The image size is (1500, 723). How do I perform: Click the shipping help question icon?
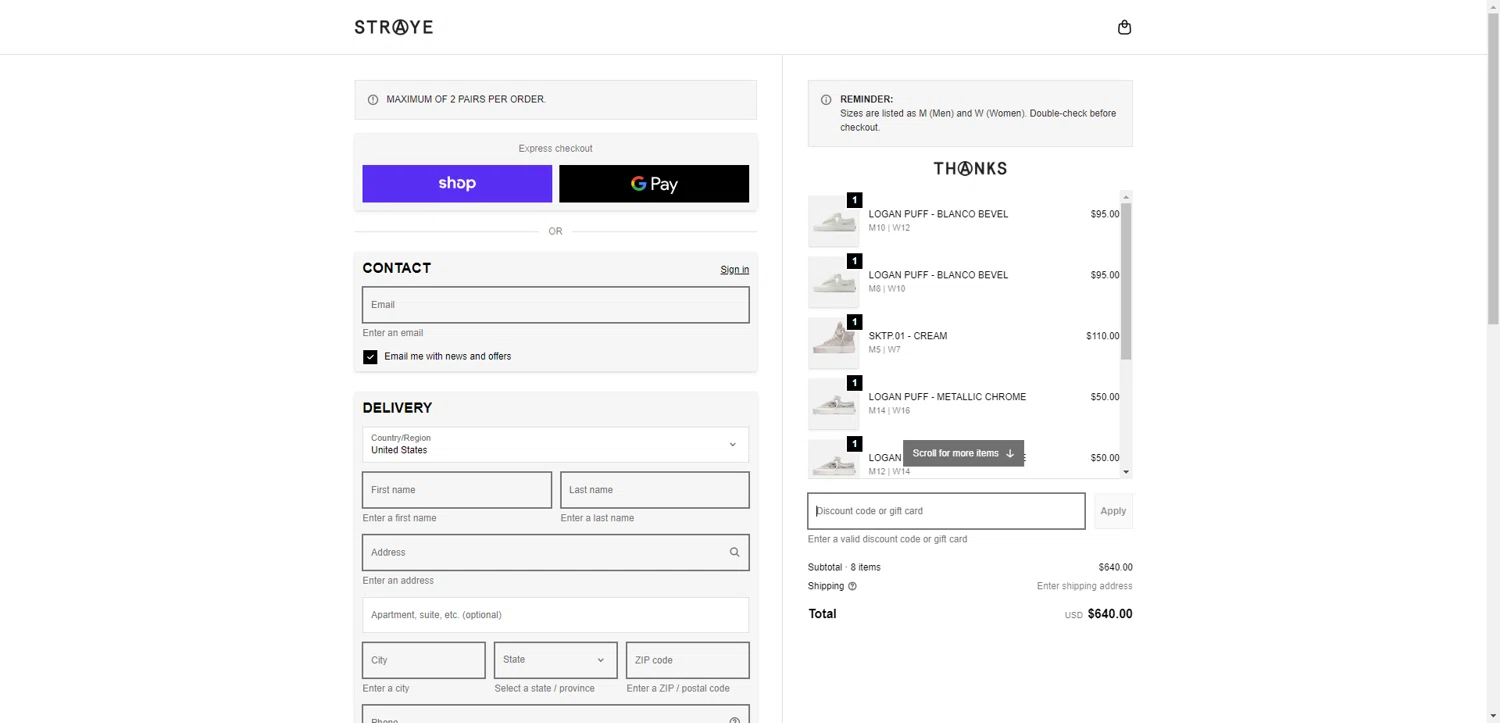tap(852, 586)
